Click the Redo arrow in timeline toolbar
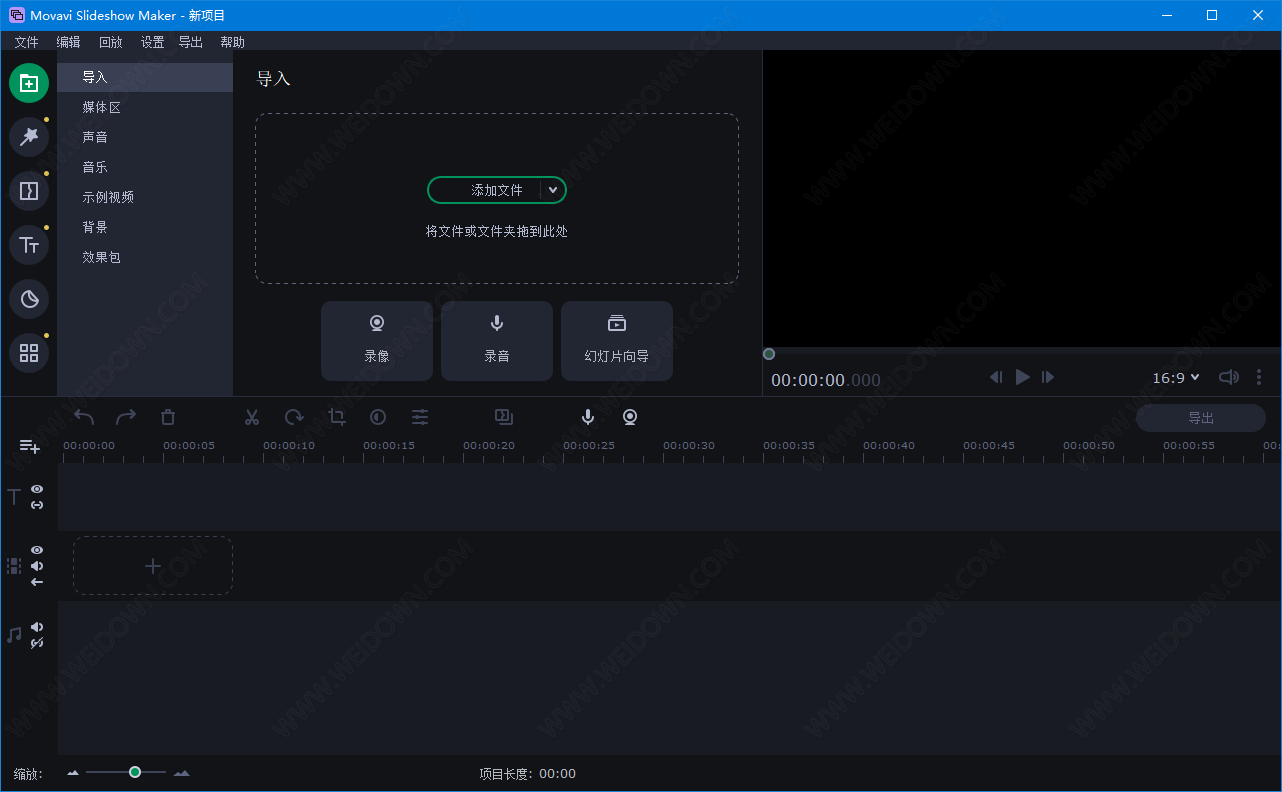 [126, 417]
